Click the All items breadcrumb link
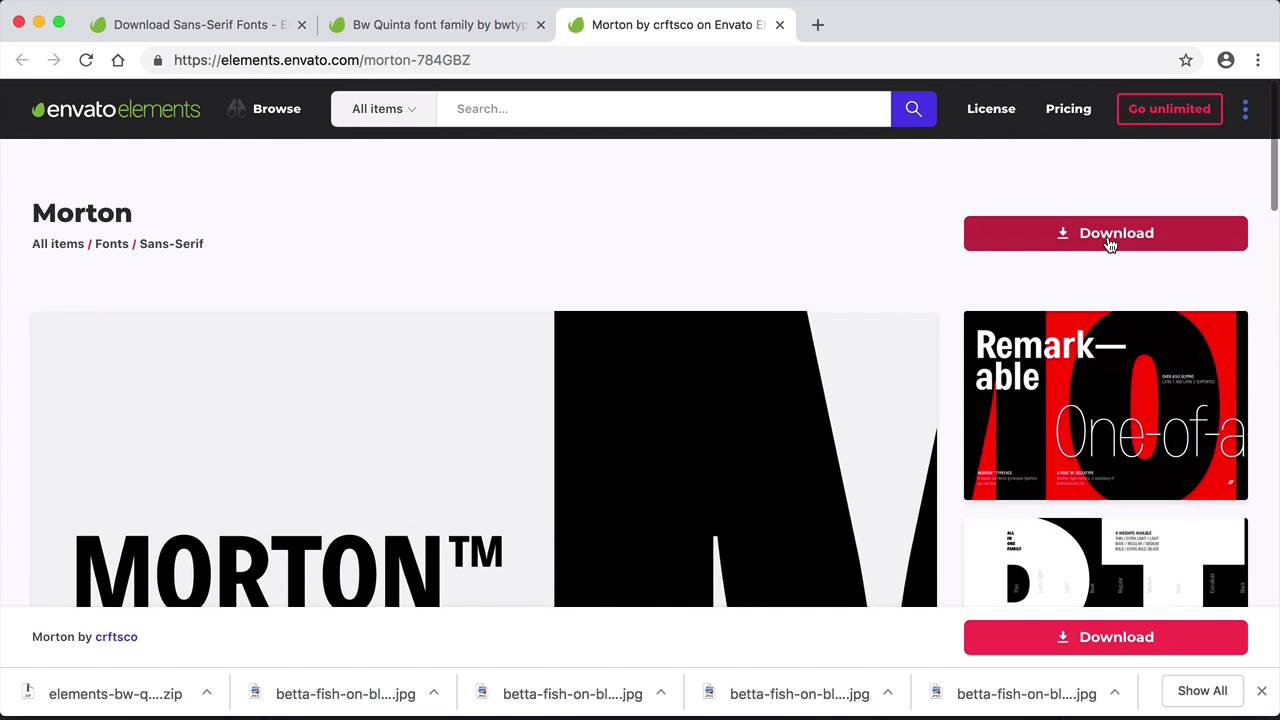Image resolution: width=1280 pixels, height=720 pixels. point(58,244)
